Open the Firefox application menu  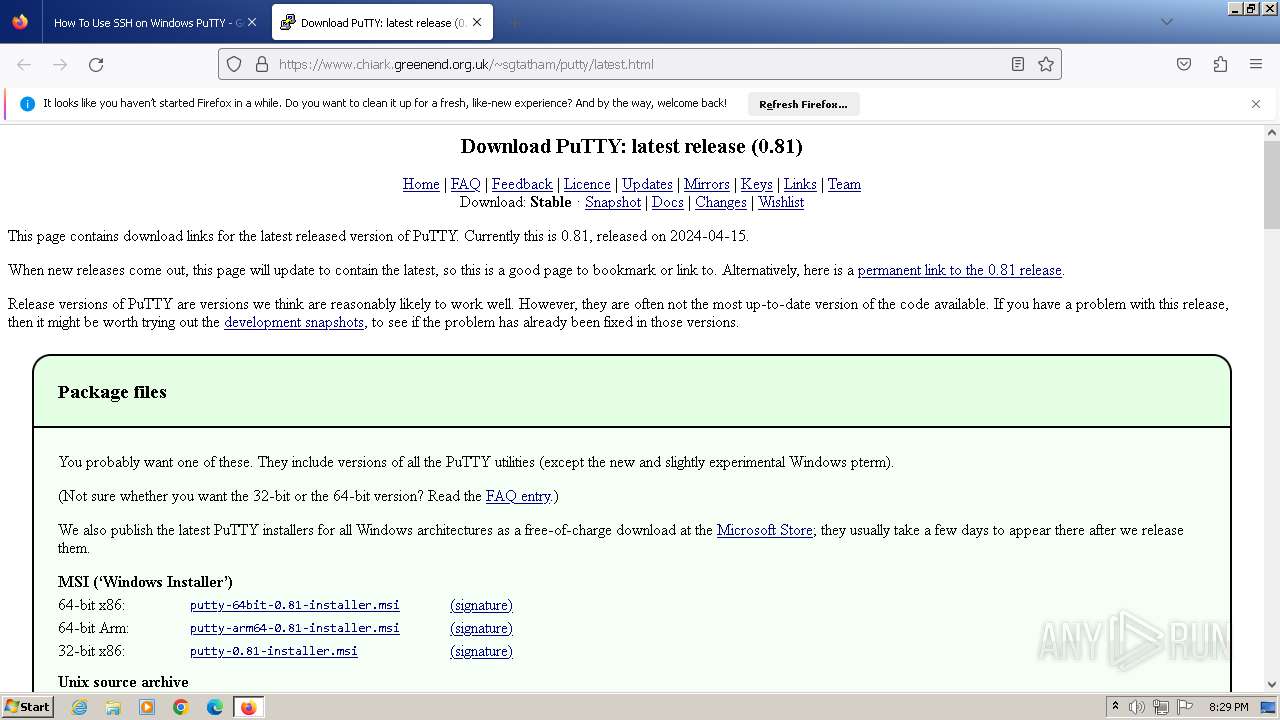pos(1256,64)
